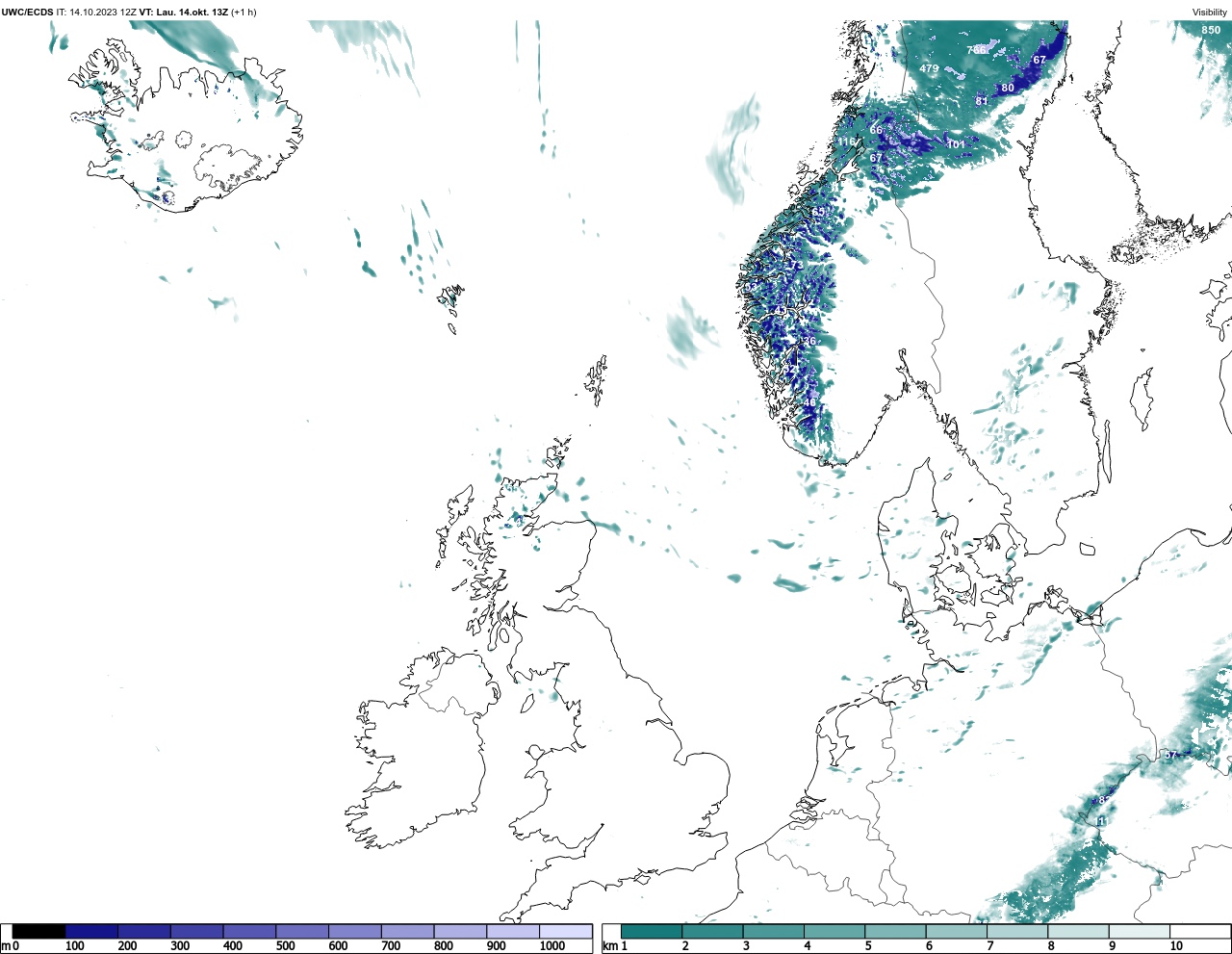Click the 'UWC/ECDS' header text
This screenshot has height=954, width=1232.
27,13
